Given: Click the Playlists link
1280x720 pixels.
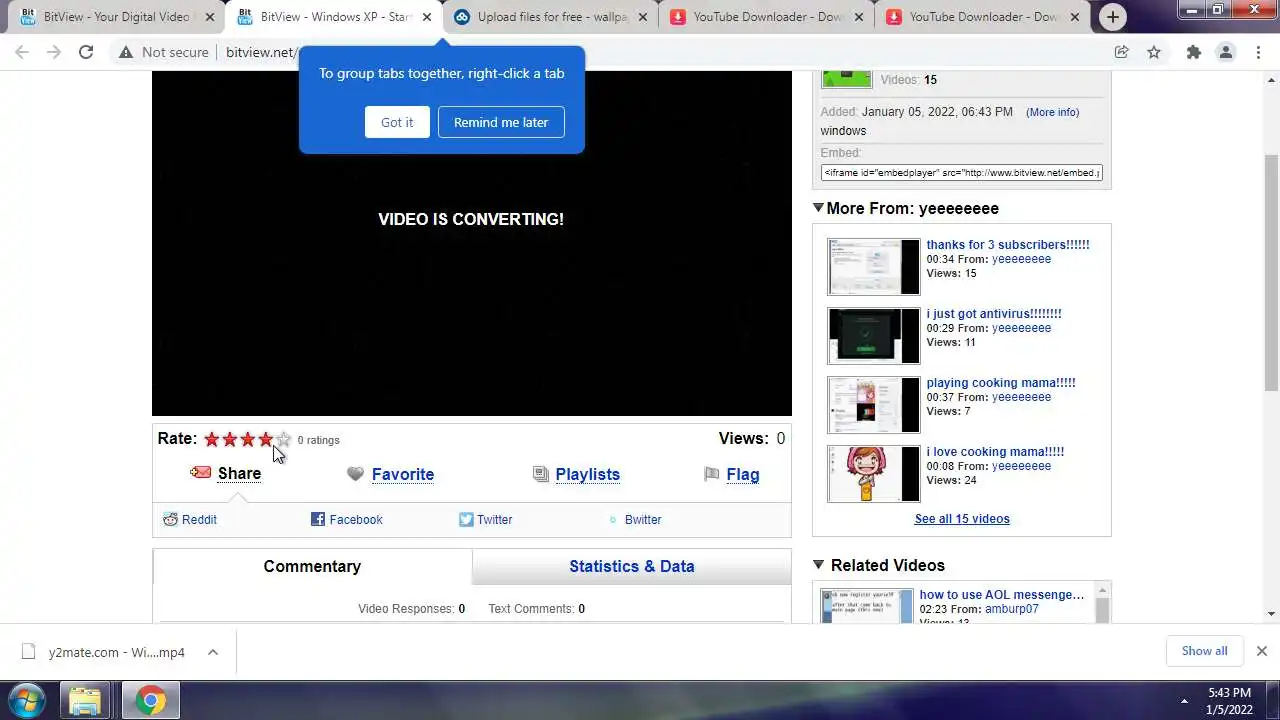Looking at the screenshot, I should coord(588,474).
